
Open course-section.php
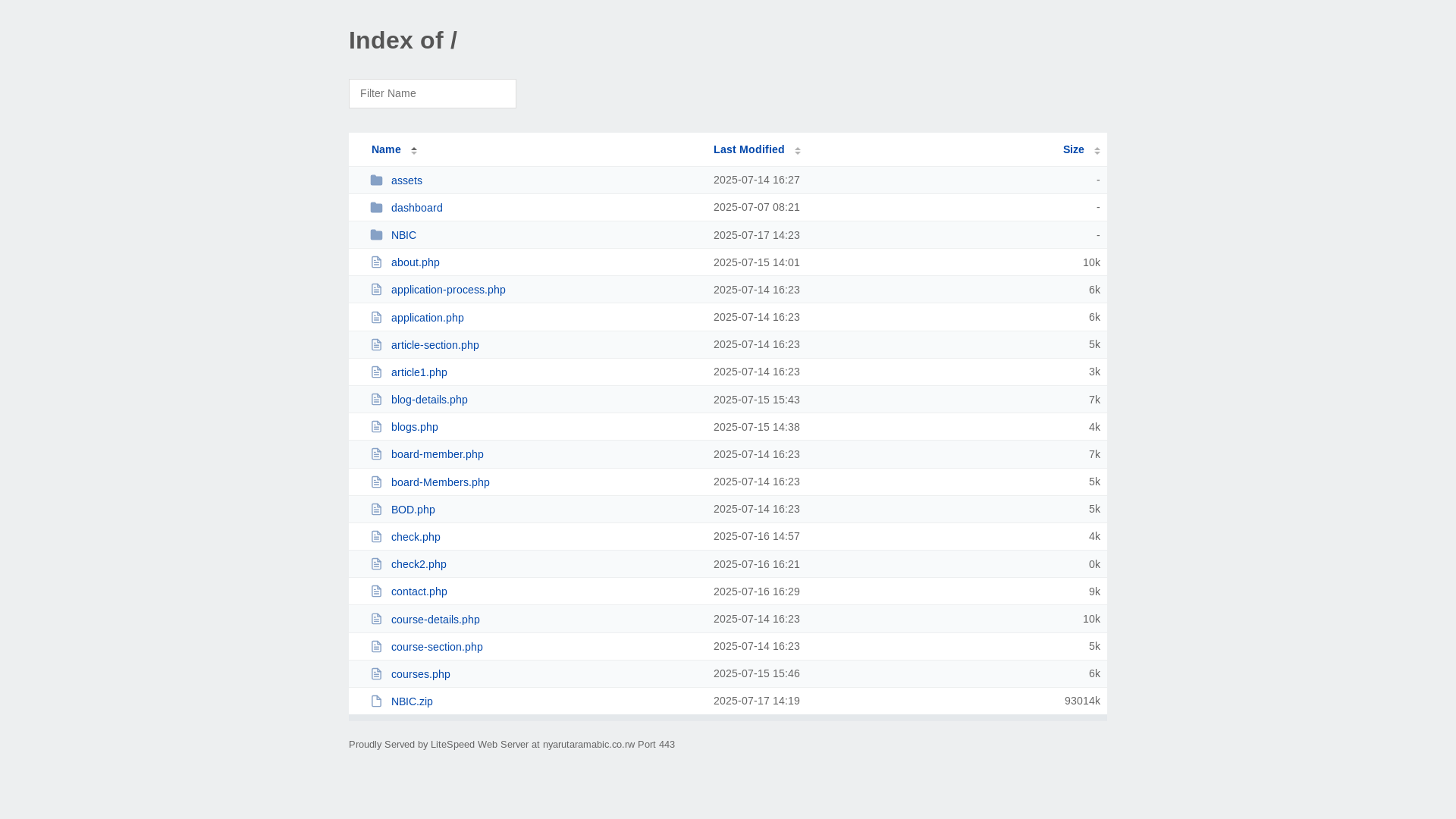(x=437, y=647)
